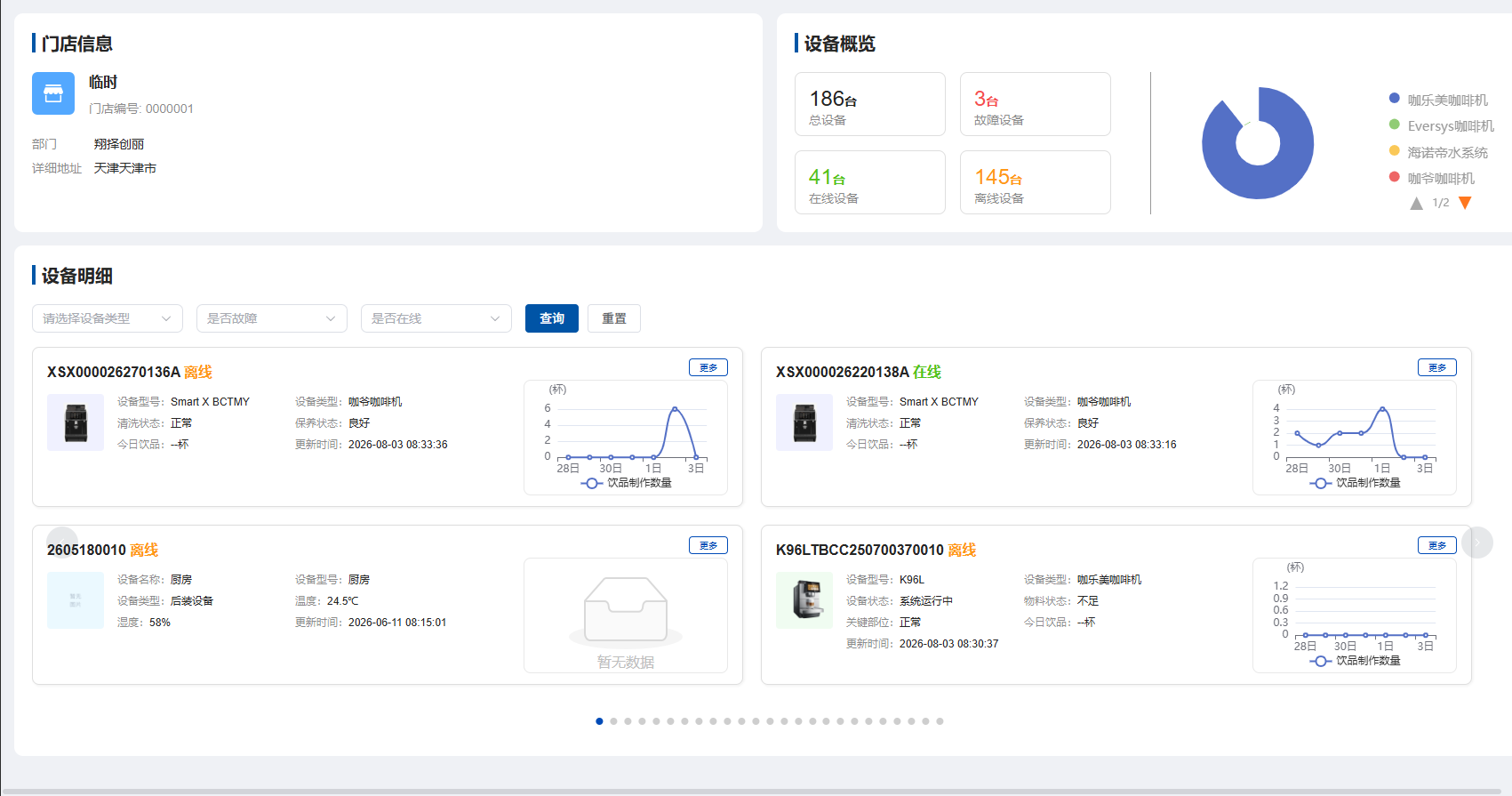Screen dimensions: 1512x796
Task: Click update time 2026-06-11 08:15:01
Action: [397, 623]
